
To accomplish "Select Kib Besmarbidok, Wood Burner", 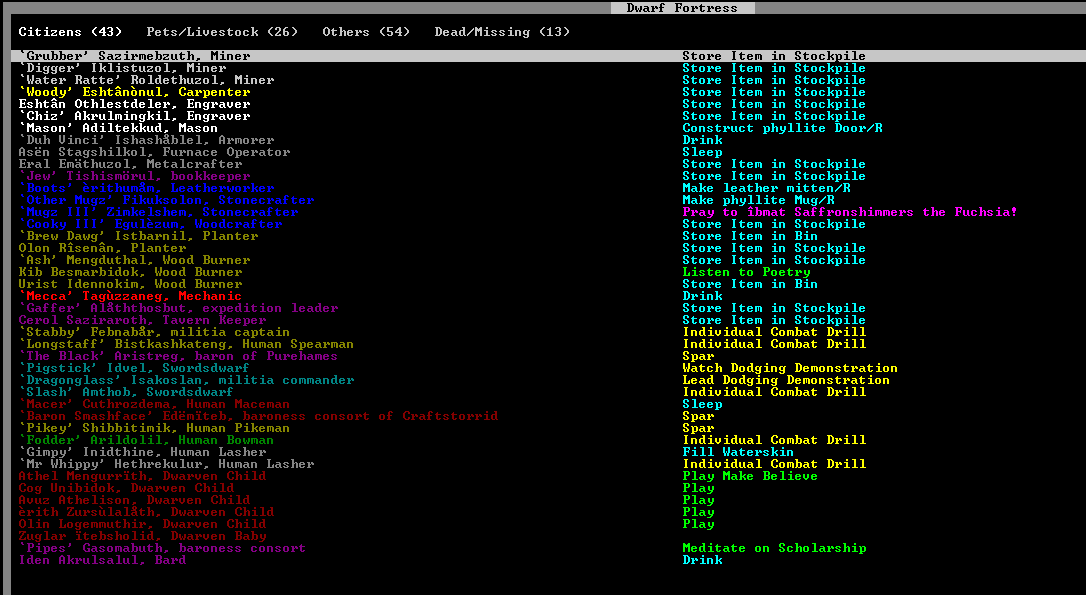I will (130, 272).
